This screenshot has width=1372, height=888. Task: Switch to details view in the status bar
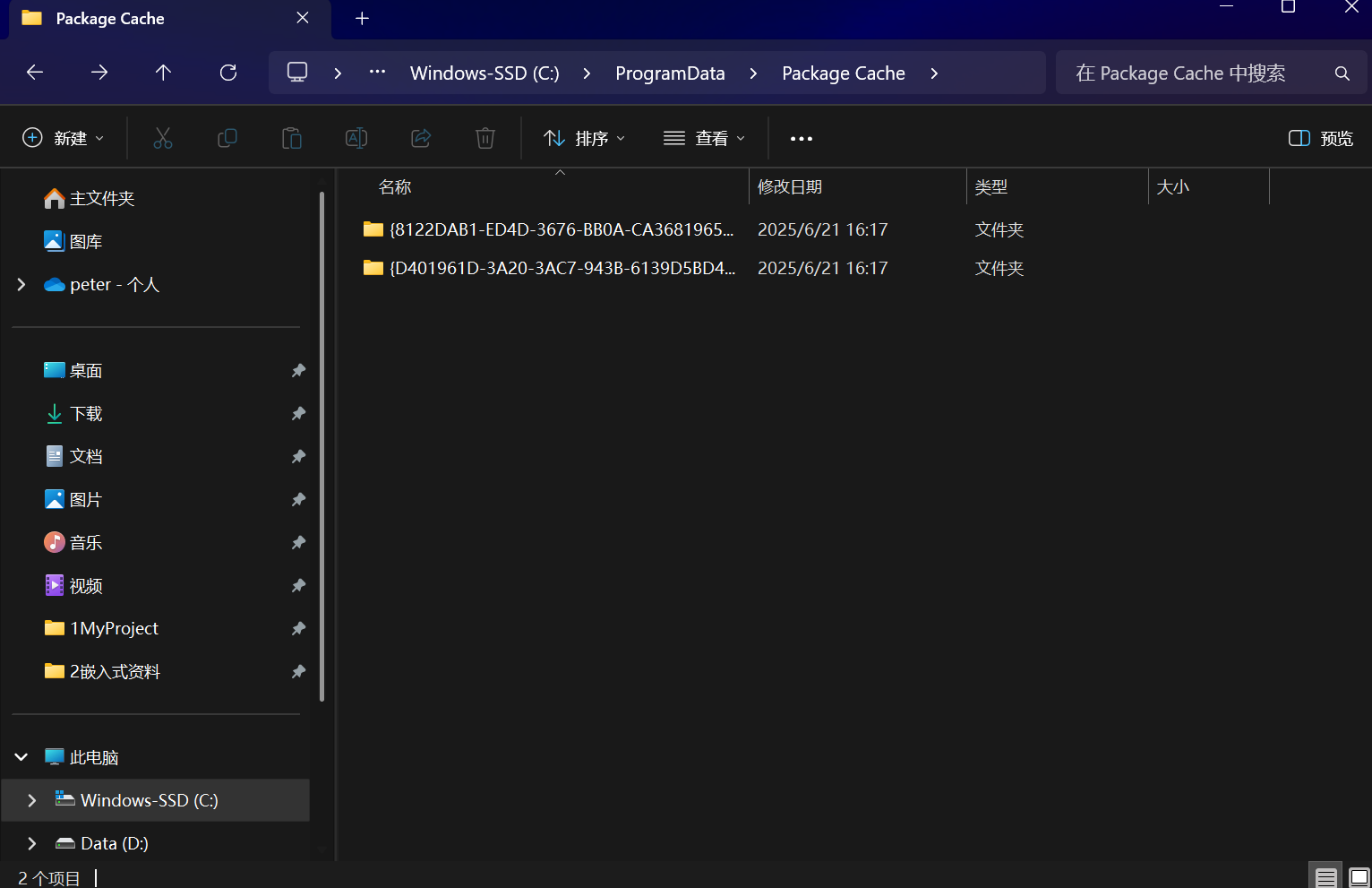pos(1325,875)
